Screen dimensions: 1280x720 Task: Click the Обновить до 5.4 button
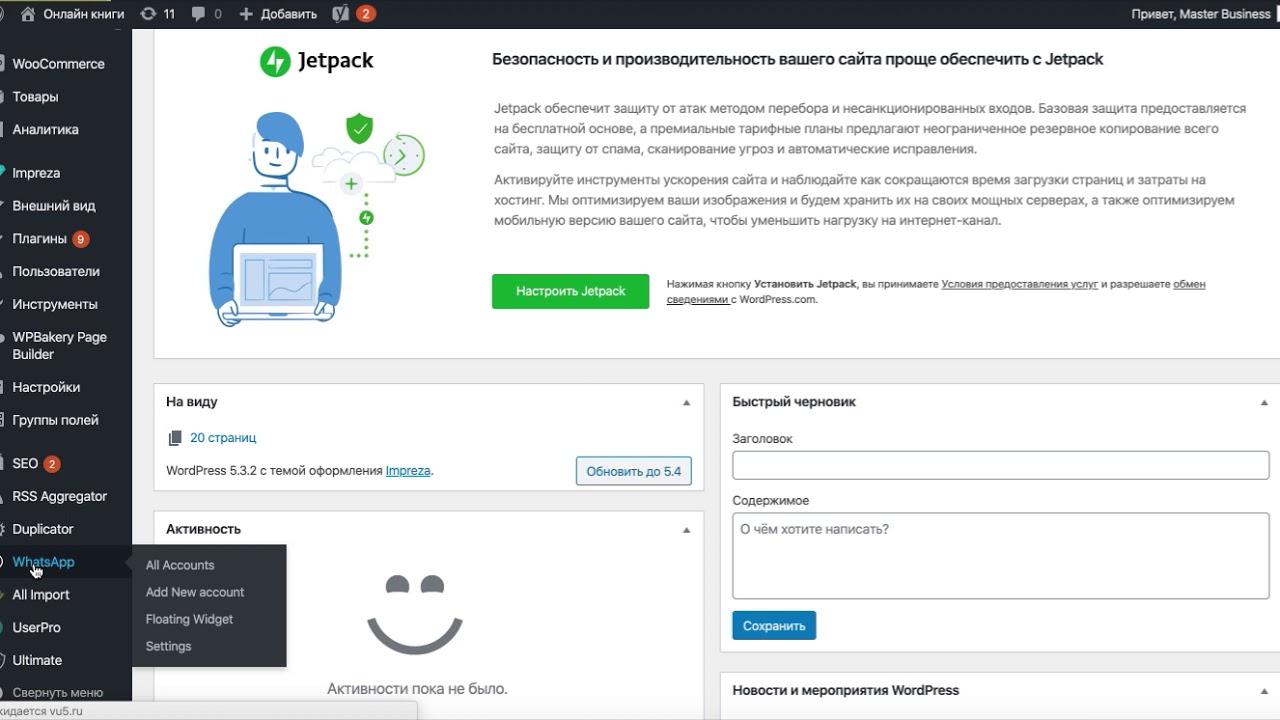(x=634, y=471)
